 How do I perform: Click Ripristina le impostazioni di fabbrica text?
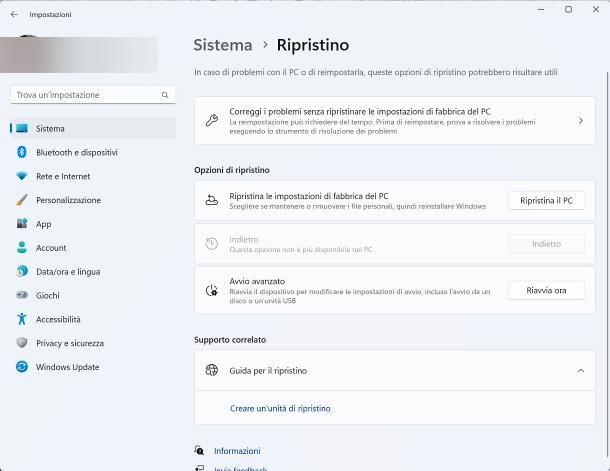(309, 196)
